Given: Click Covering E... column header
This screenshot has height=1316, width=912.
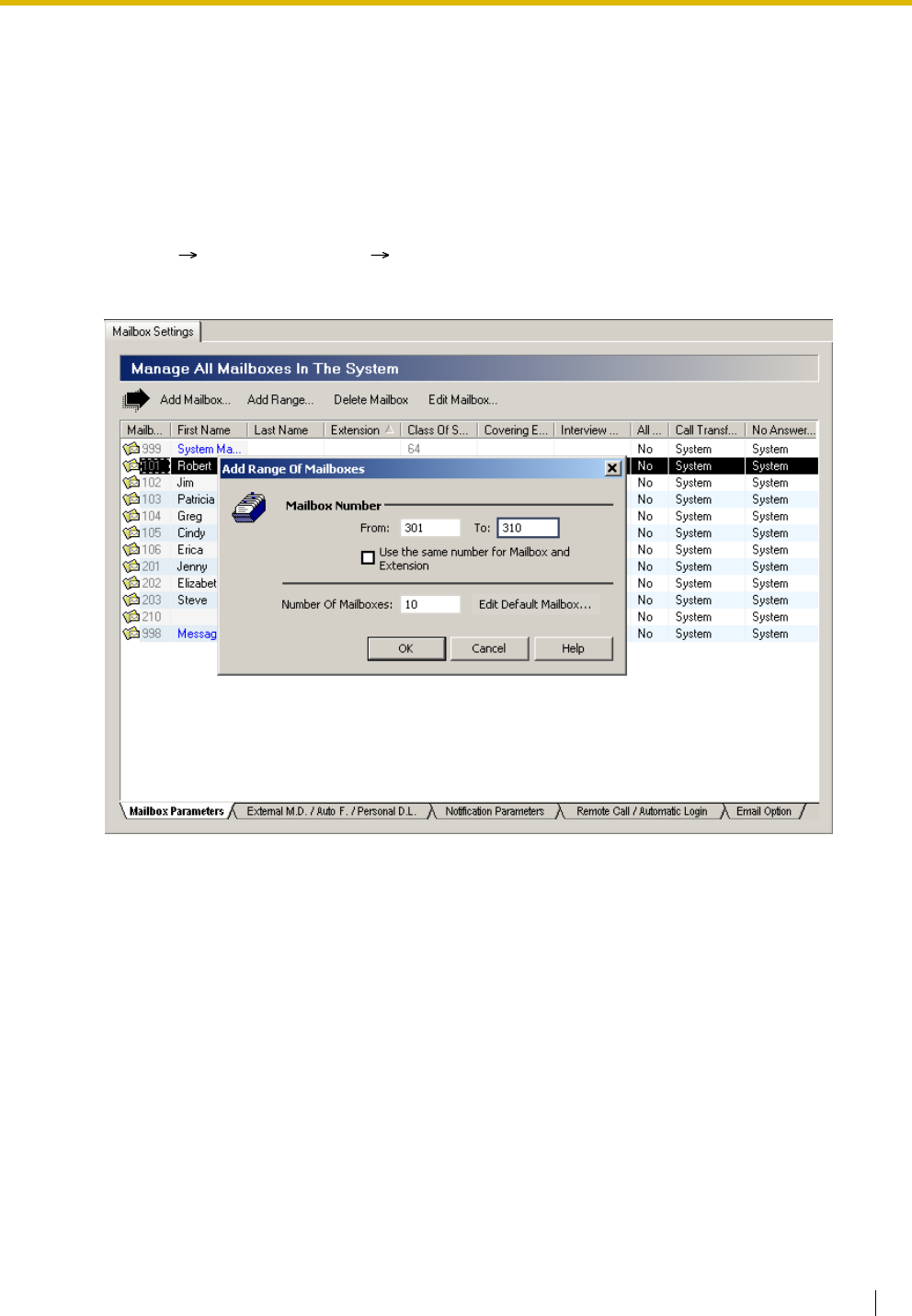Looking at the screenshot, I should tap(516, 429).
